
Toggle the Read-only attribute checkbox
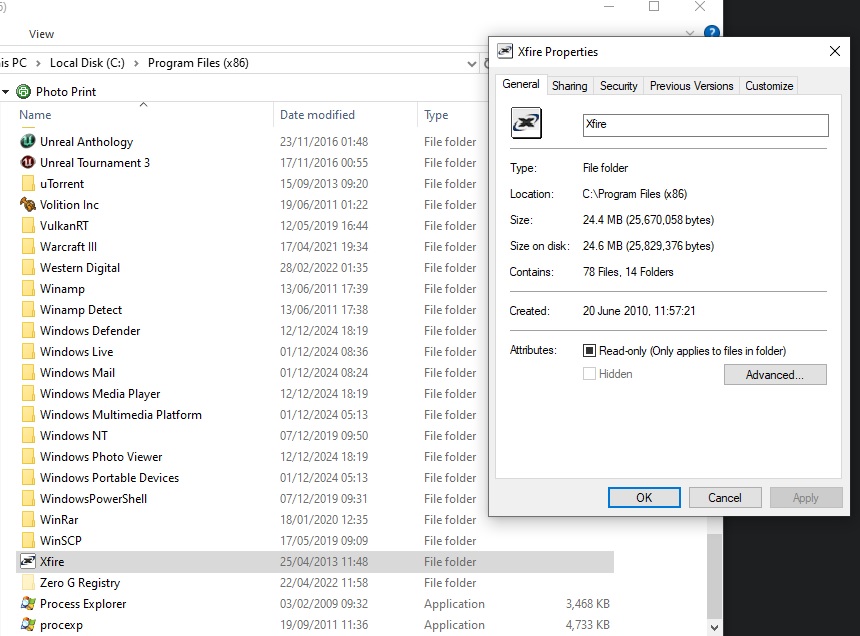pos(589,350)
